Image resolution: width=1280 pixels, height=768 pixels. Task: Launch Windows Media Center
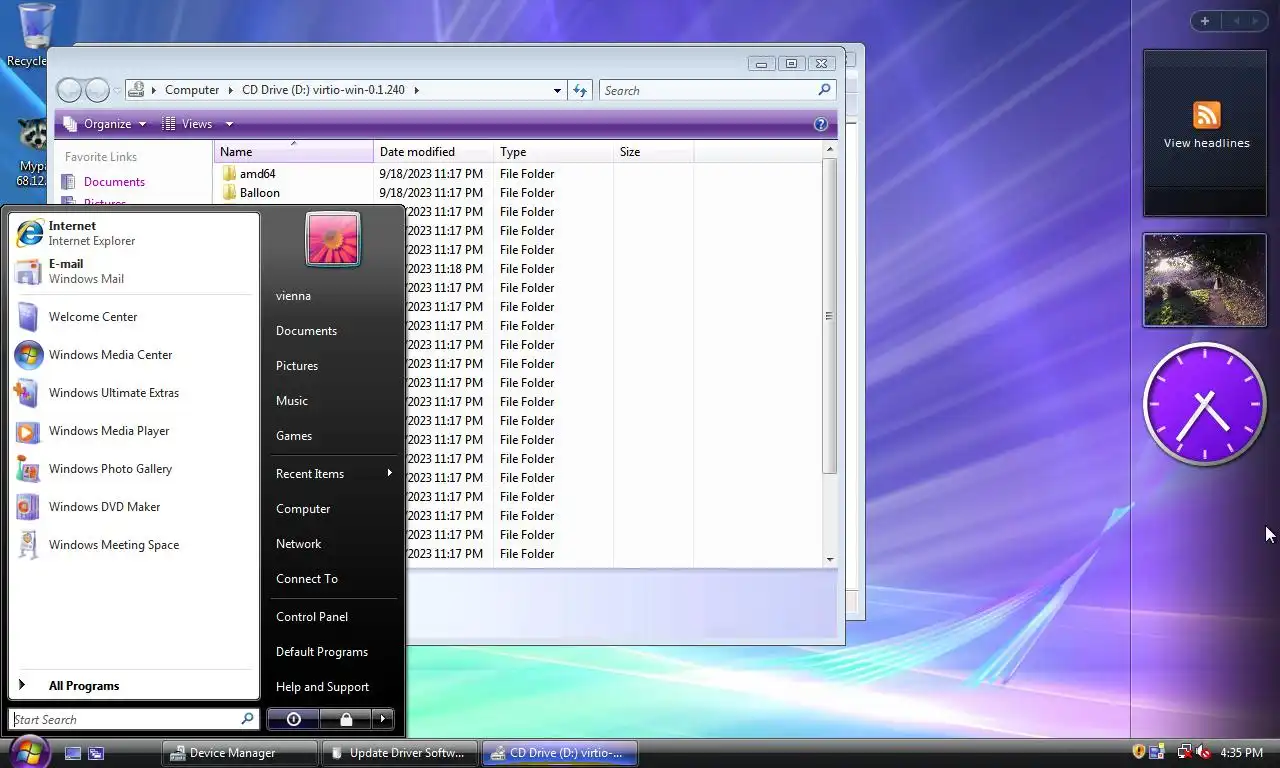coord(133,355)
